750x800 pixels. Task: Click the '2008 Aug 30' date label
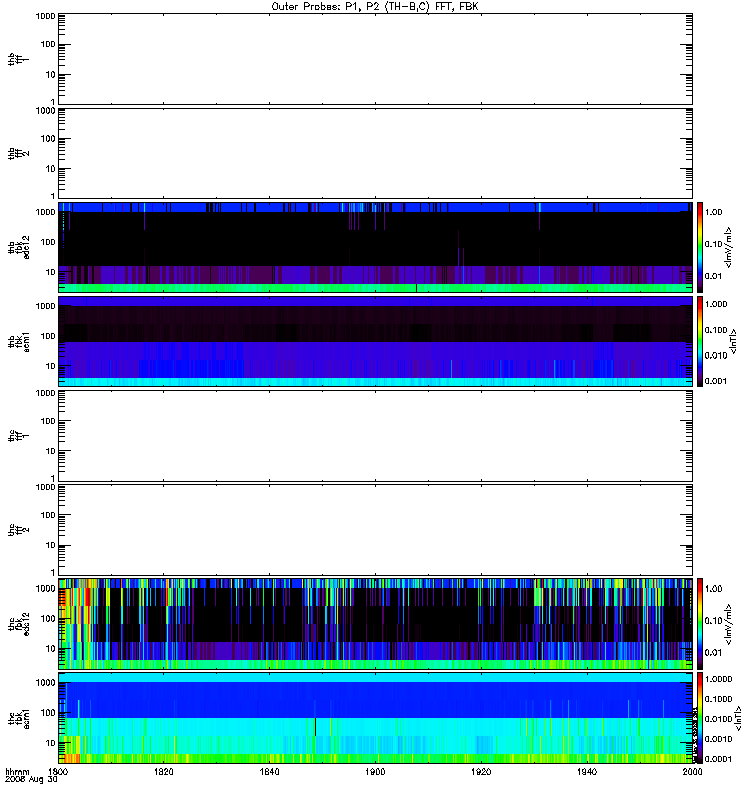31,780
